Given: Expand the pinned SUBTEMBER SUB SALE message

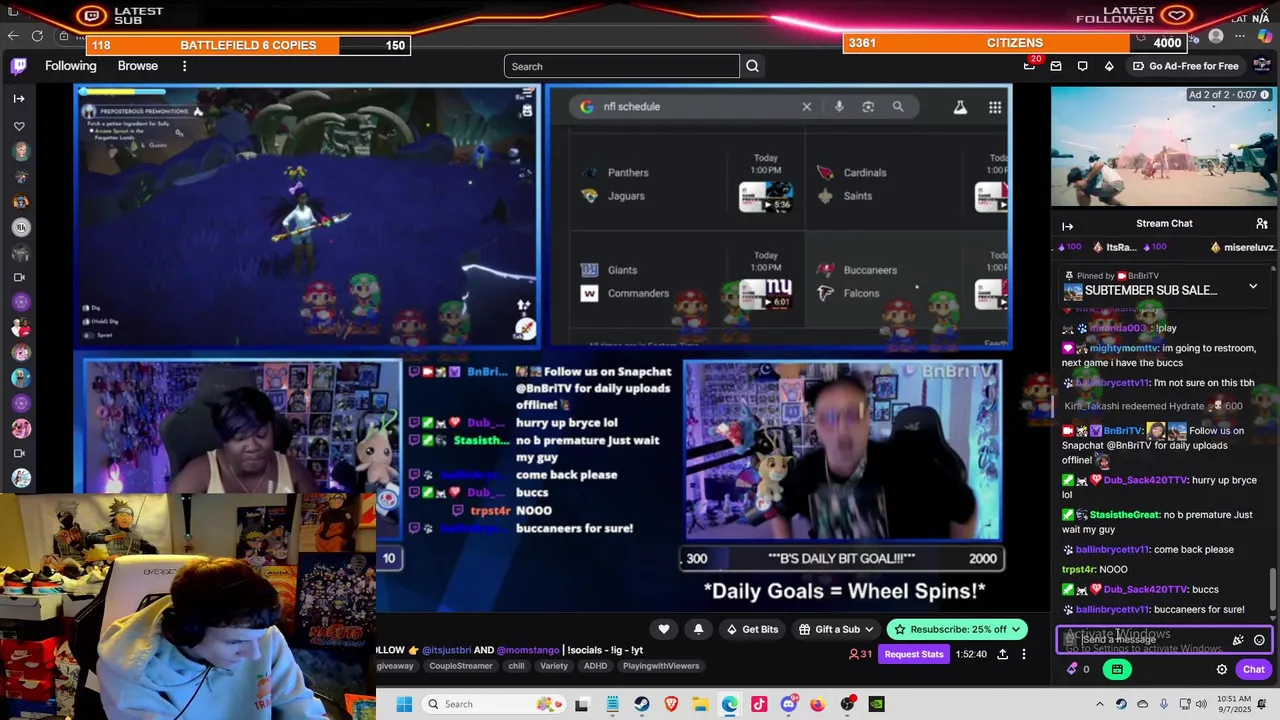Looking at the screenshot, I should 1253,287.
